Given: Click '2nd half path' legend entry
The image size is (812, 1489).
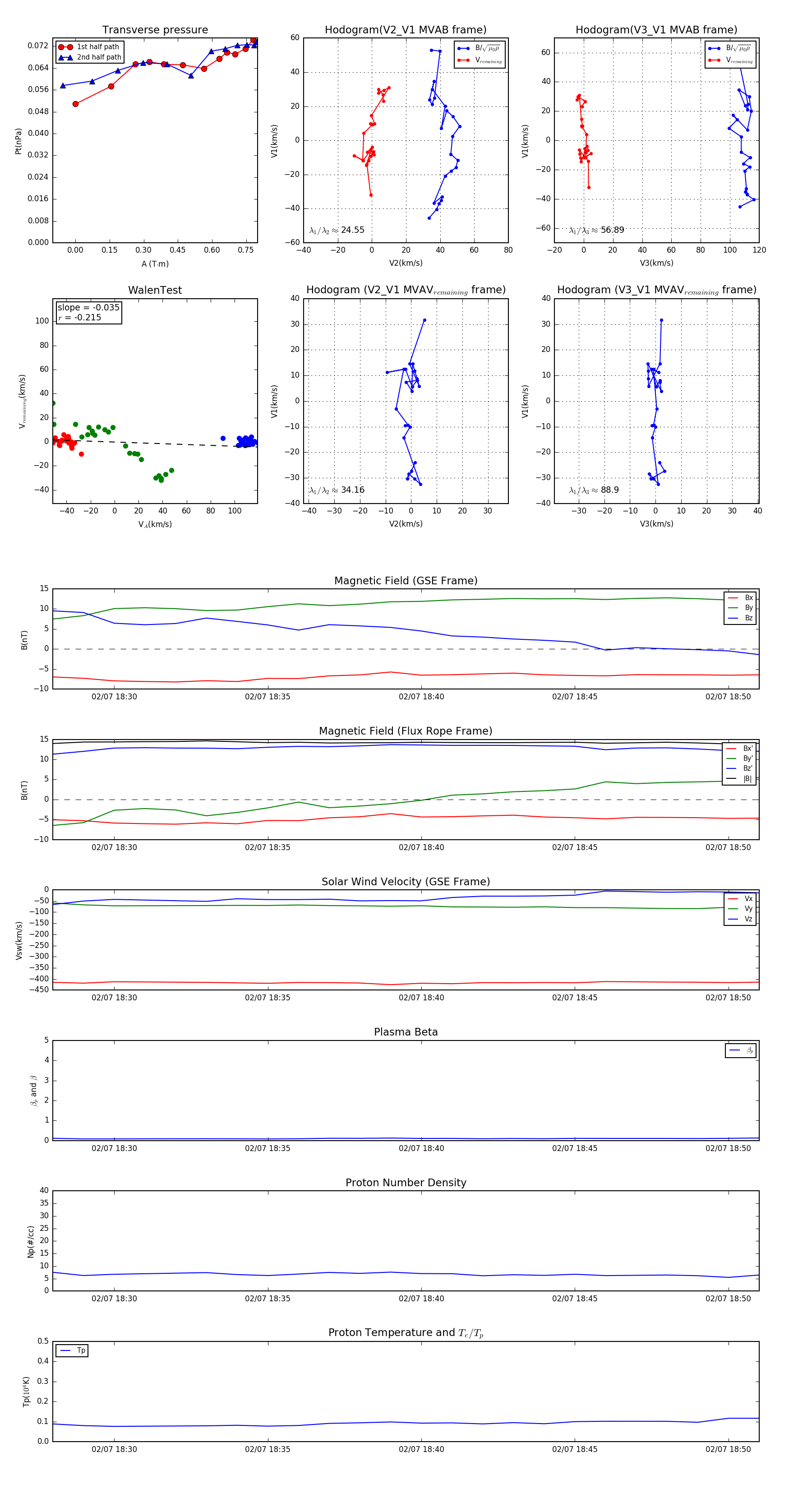Looking at the screenshot, I should 90,57.
